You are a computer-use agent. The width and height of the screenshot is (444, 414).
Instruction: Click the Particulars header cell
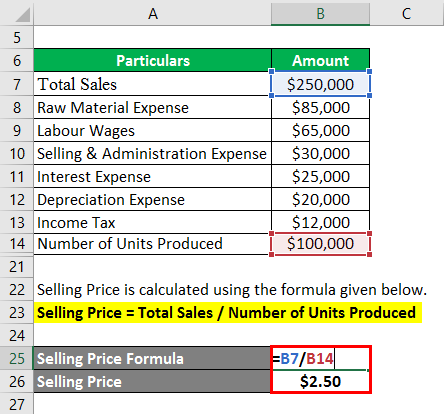click(x=153, y=60)
